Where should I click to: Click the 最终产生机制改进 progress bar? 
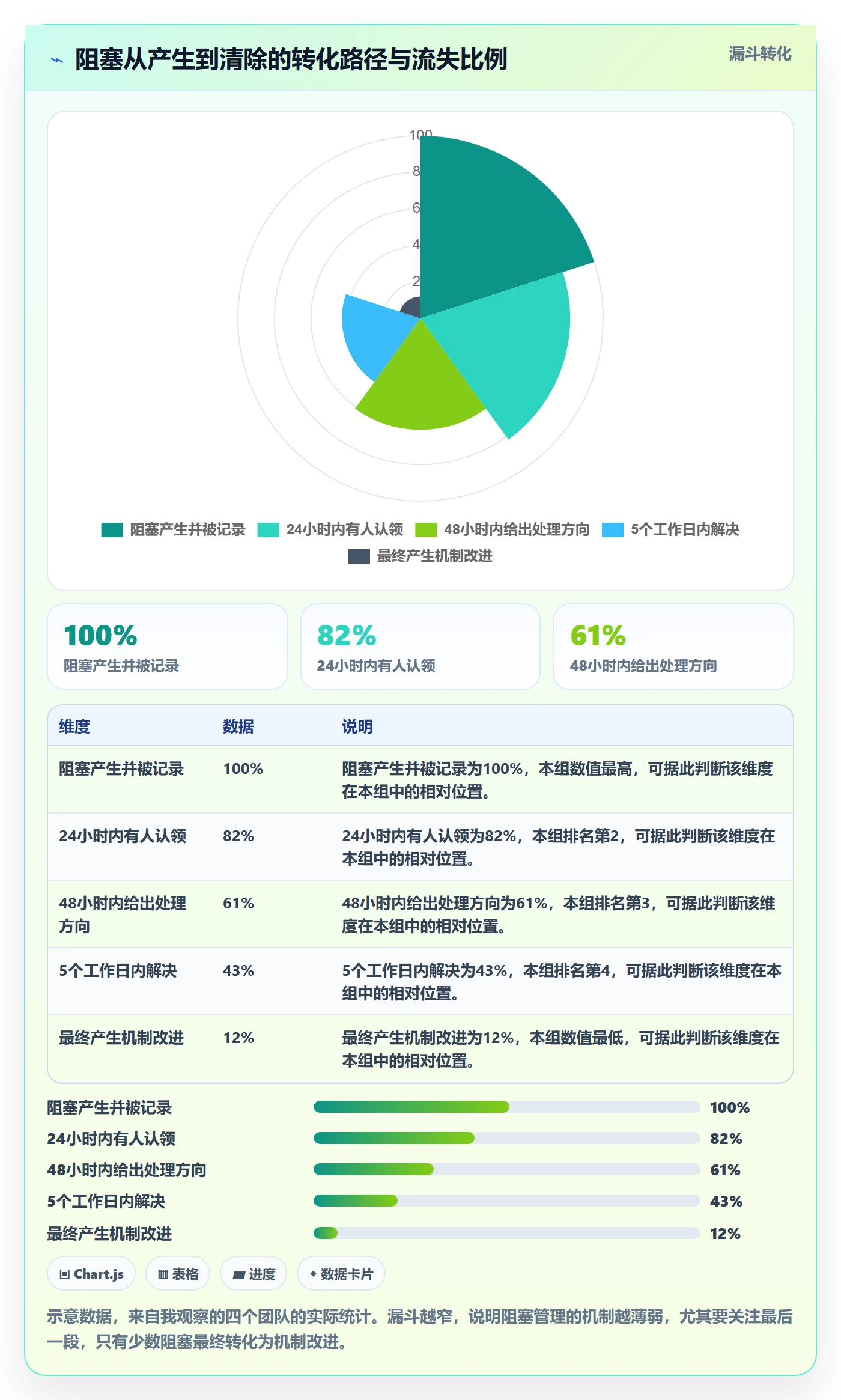[506, 1233]
